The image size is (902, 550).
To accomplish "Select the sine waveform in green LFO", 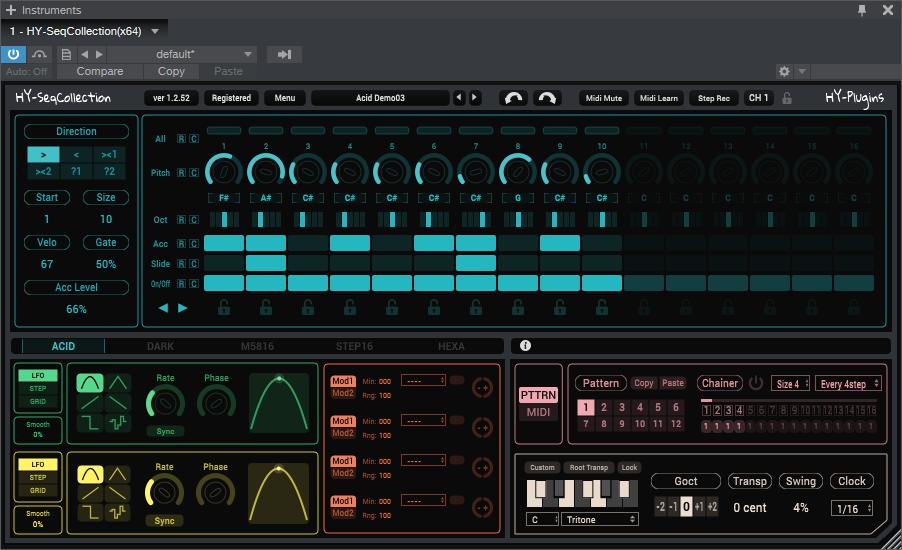I will pyautogui.click(x=90, y=383).
